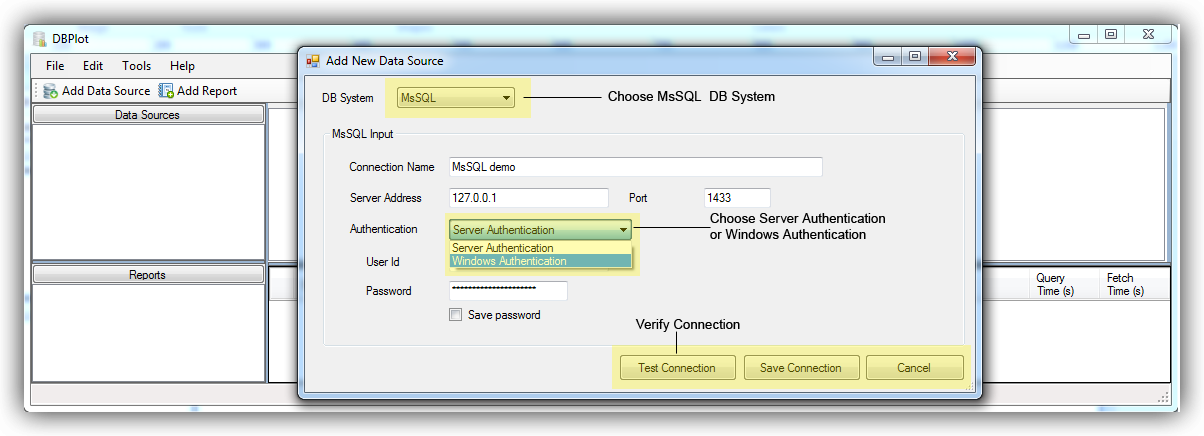Focus the Port number field
Screen dimensions: 1204x436
click(737, 198)
